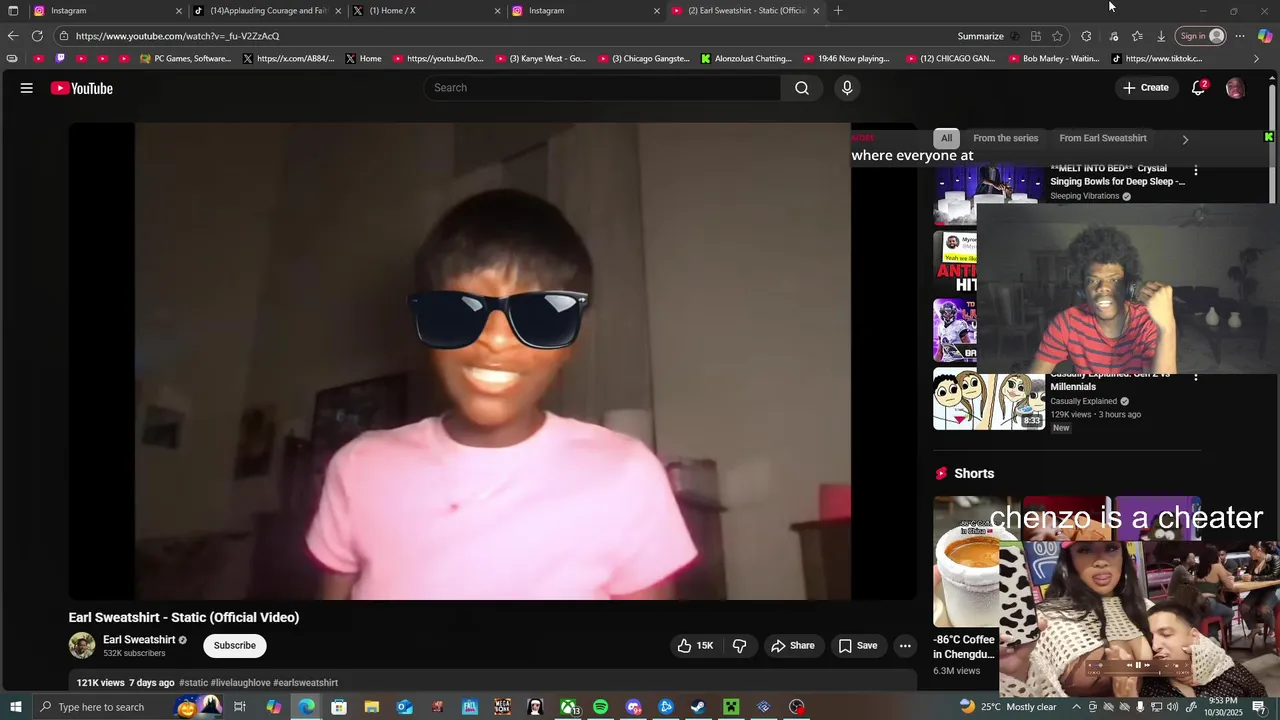Click the #earlsweatshirt hashtag
The width and height of the screenshot is (1280, 720).
[305, 683]
